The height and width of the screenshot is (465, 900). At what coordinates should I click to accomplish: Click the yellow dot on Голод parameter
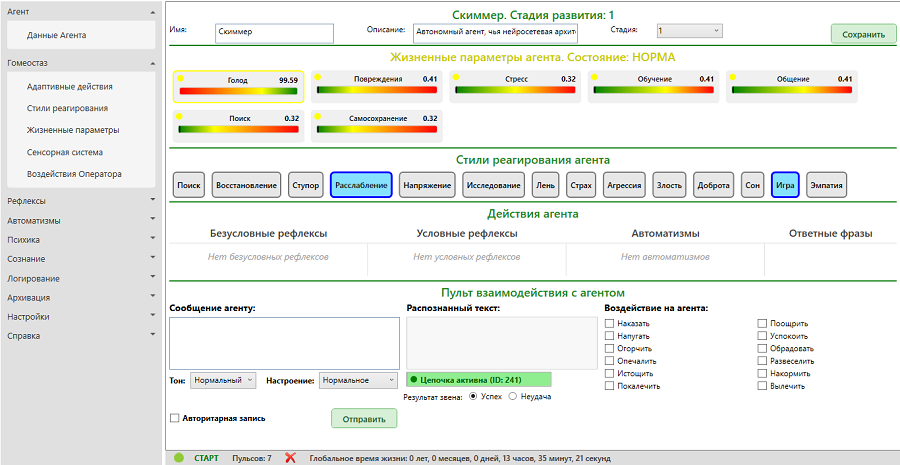[181, 76]
